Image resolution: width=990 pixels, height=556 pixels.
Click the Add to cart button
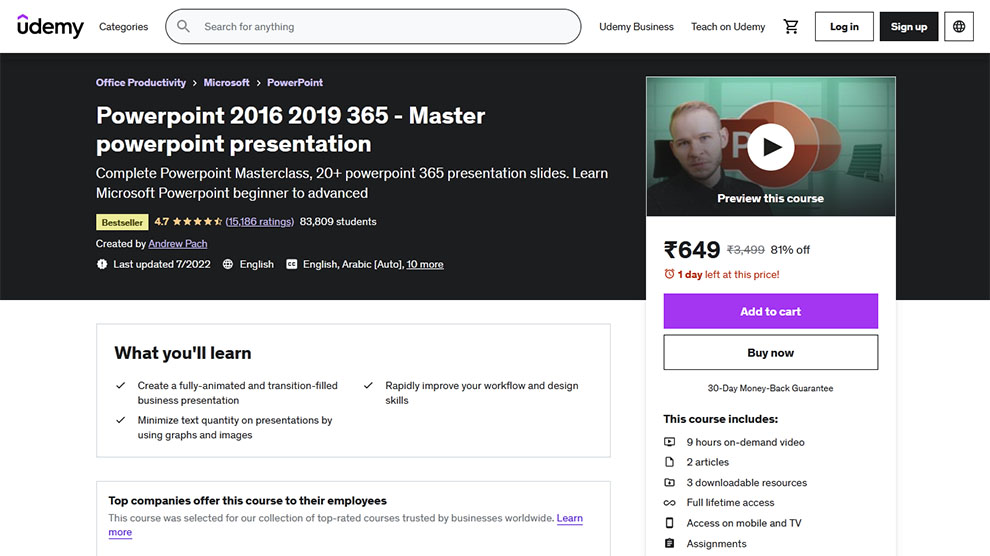point(770,311)
